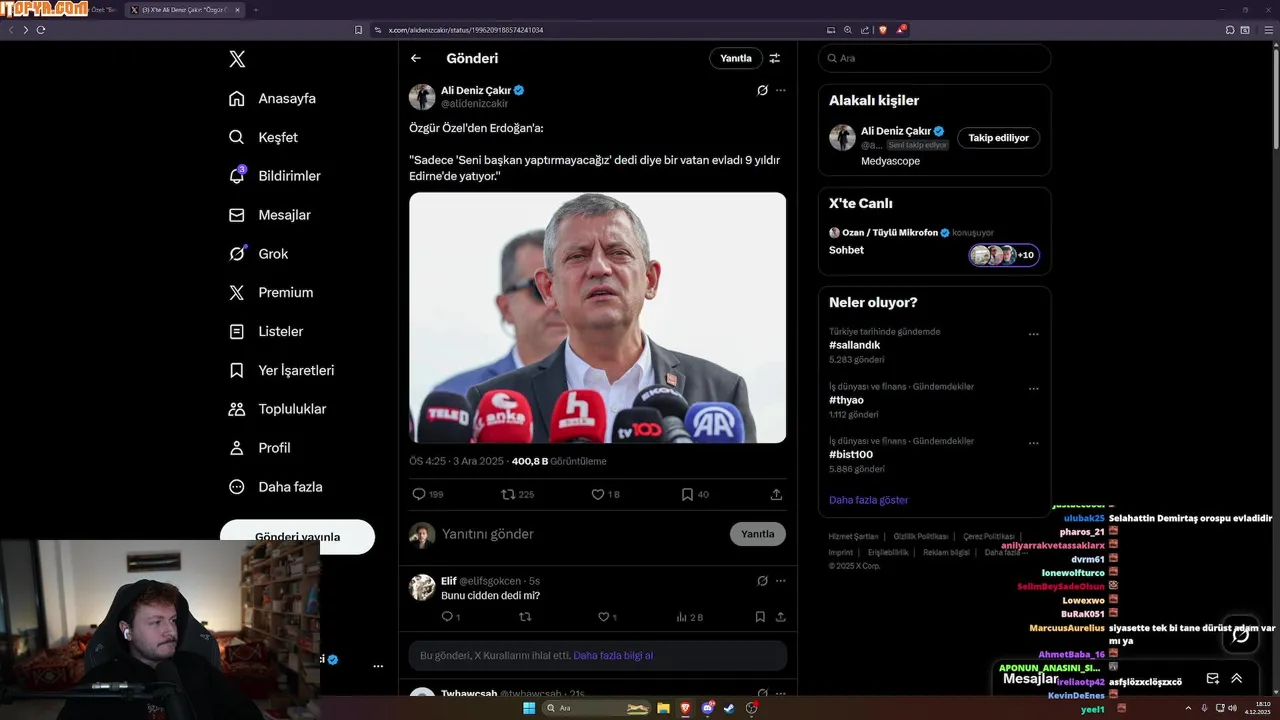Screen dimensions: 1280x720
Task: Open File Explorer from taskbar
Action: click(x=663, y=708)
